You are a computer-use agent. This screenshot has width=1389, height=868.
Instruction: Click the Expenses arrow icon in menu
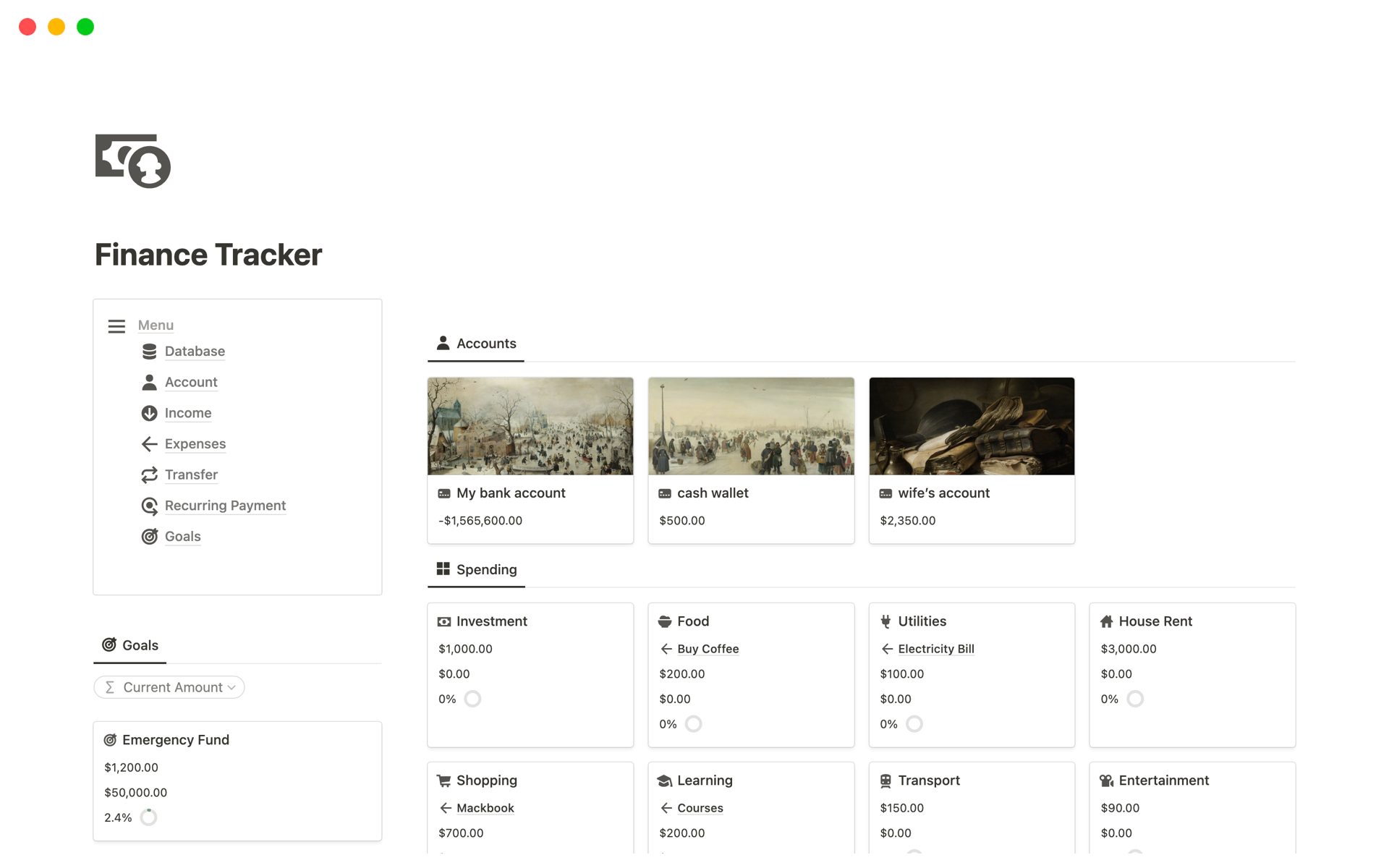click(x=148, y=443)
